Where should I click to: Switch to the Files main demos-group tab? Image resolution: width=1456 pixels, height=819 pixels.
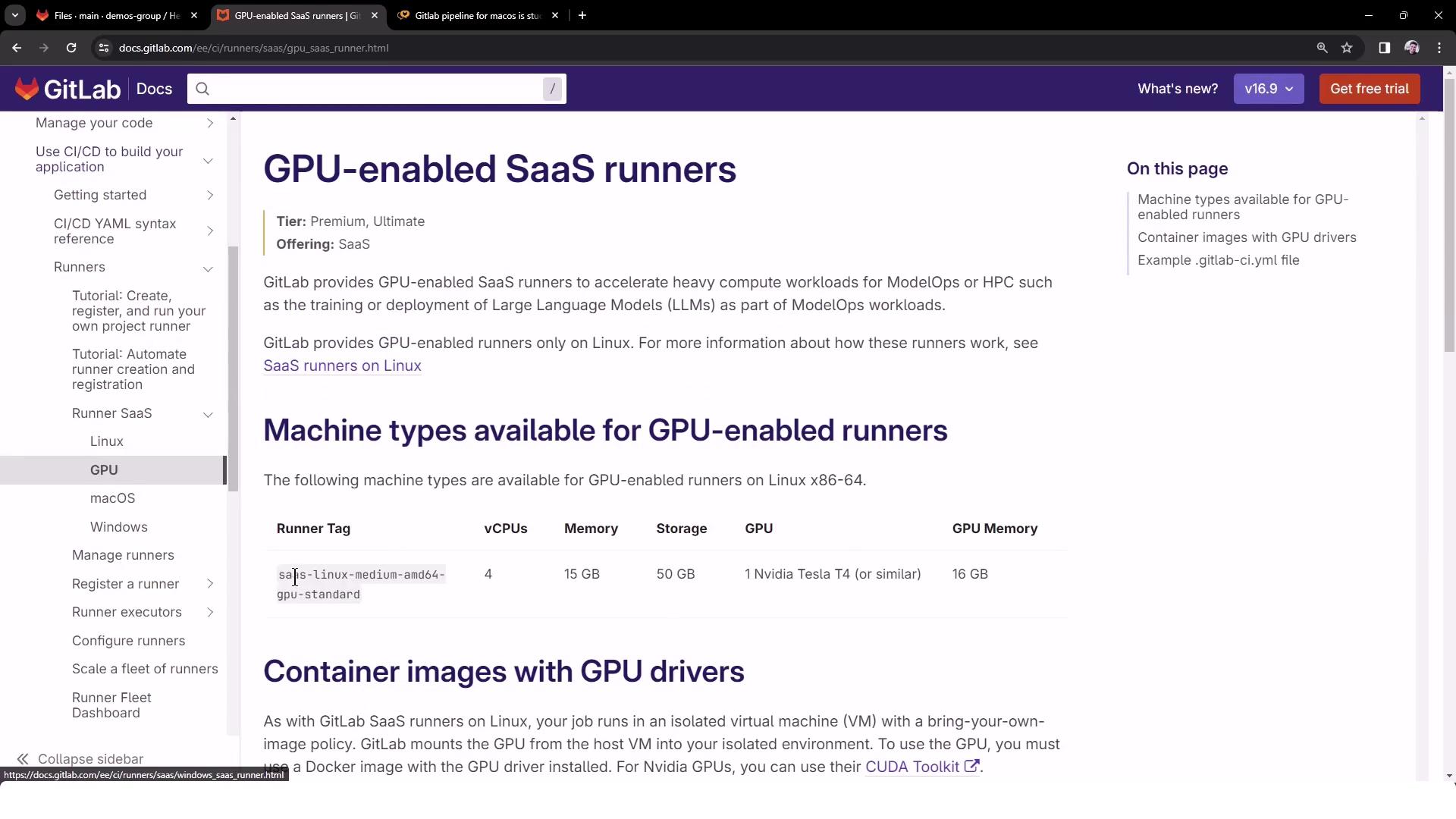pos(115,15)
